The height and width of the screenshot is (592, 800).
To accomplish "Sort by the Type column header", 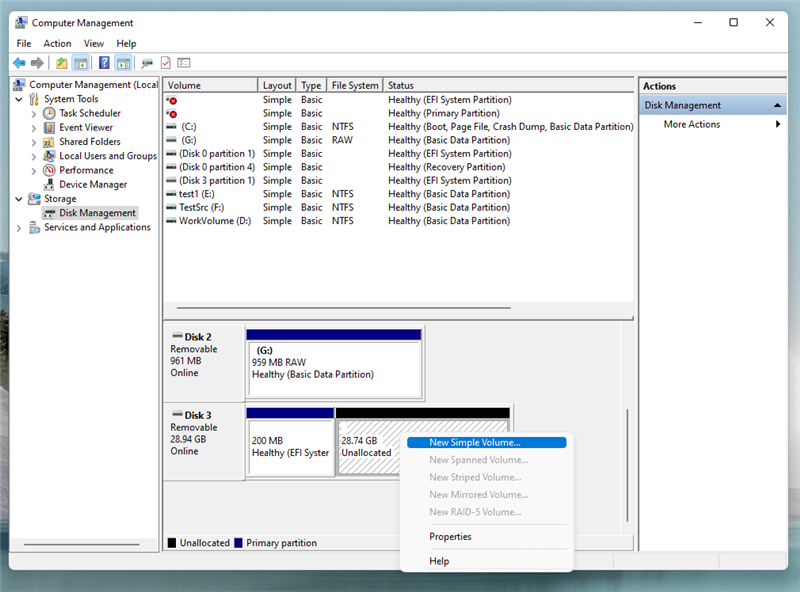I will tap(311, 85).
